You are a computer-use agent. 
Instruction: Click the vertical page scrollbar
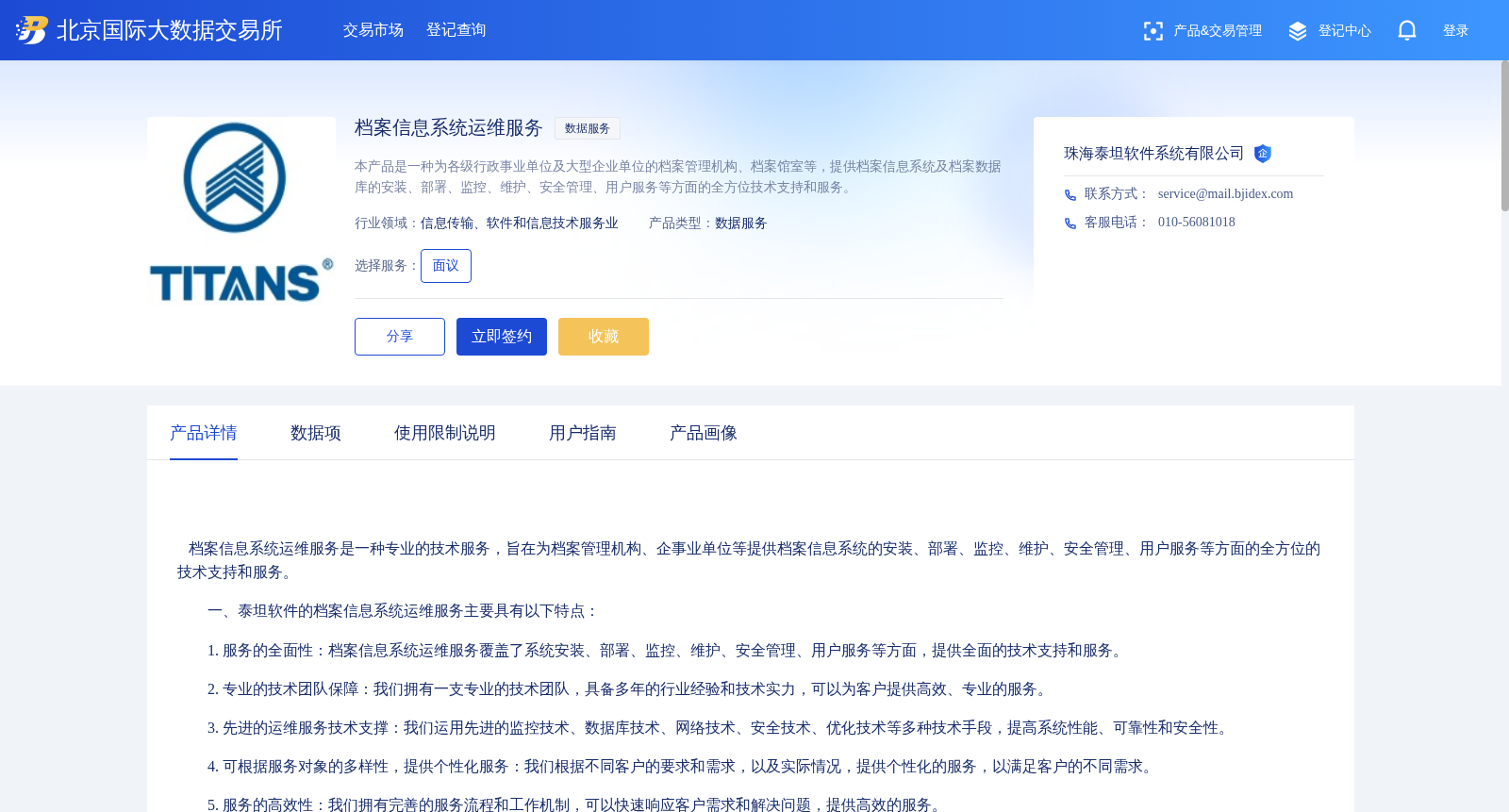click(x=1505, y=136)
